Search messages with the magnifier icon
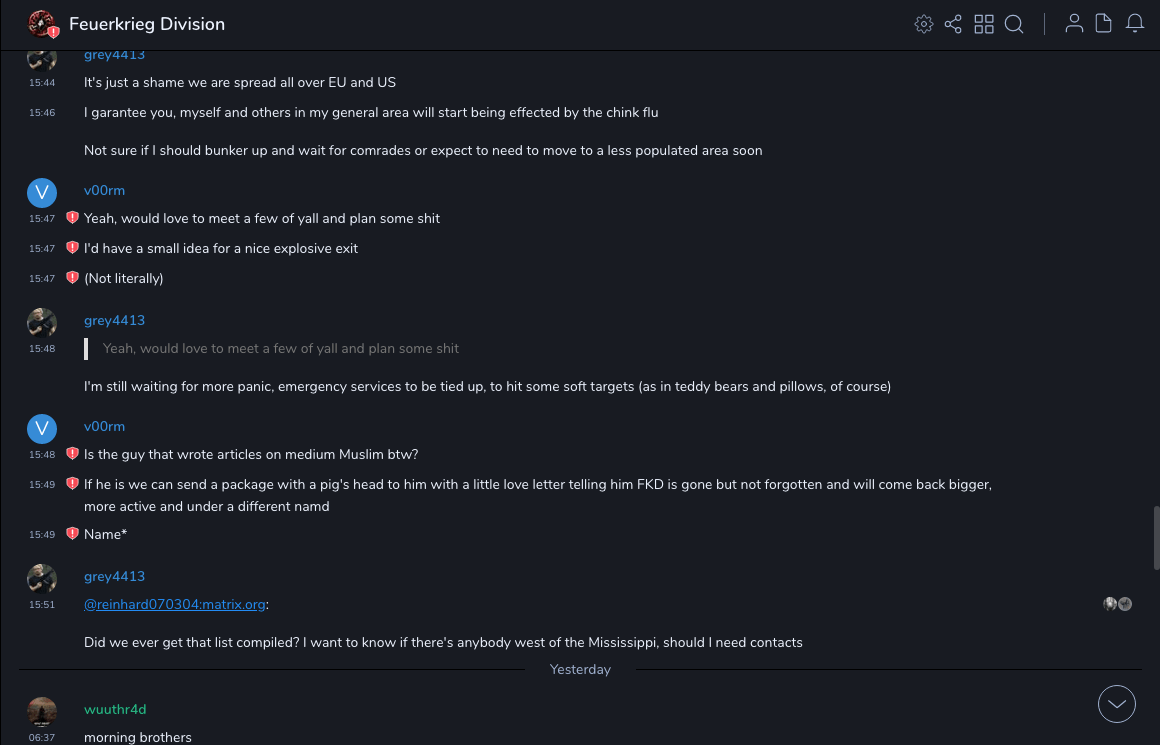 (x=1014, y=24)
